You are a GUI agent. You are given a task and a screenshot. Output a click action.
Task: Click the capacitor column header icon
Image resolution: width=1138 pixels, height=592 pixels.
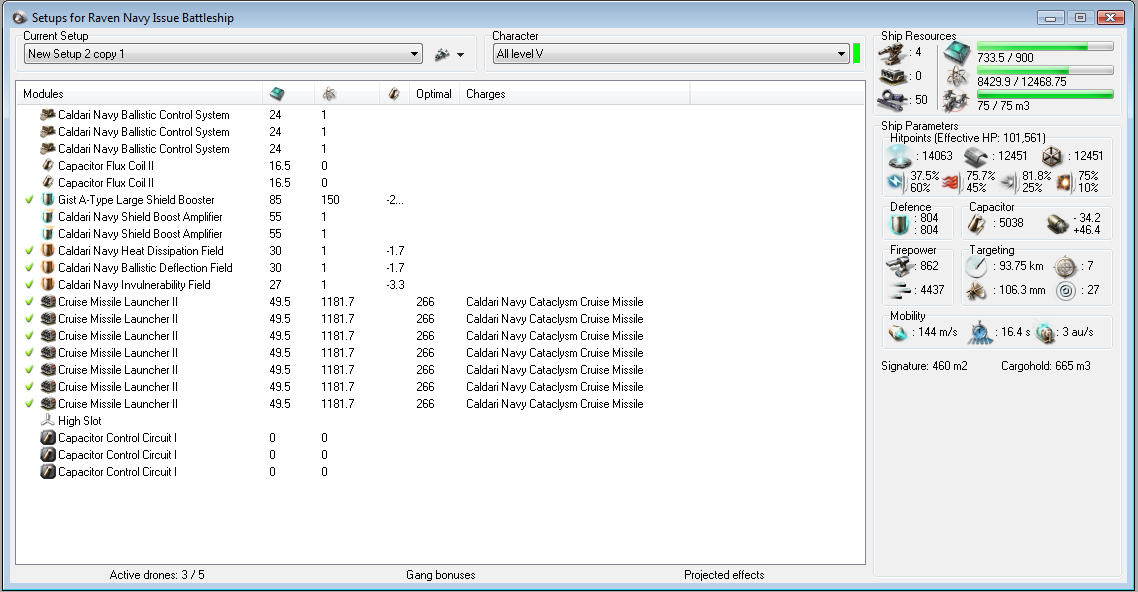click(x=394, y=94)
